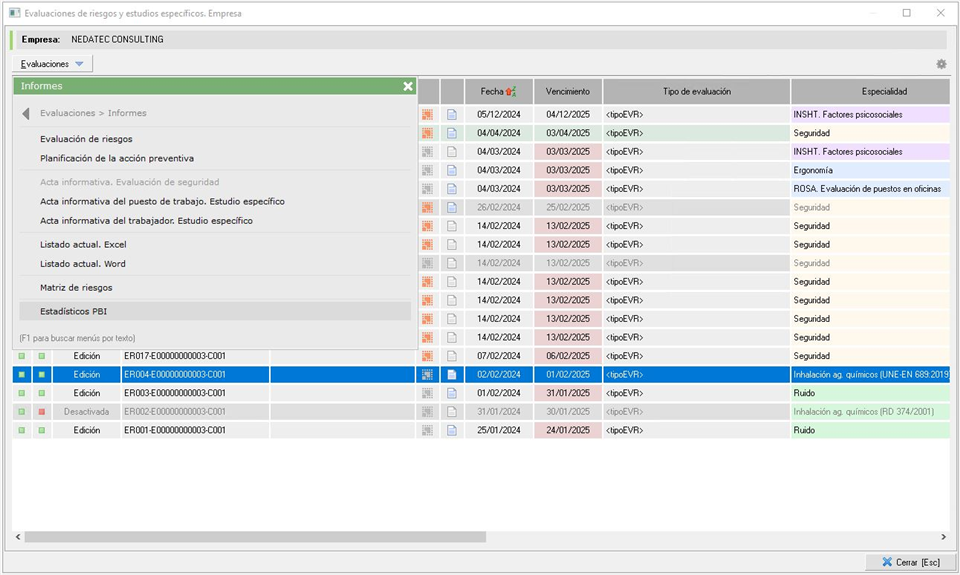Click the settings gear icon at top right
Viewport: 960px width, 575px height.
click(940, 64)
